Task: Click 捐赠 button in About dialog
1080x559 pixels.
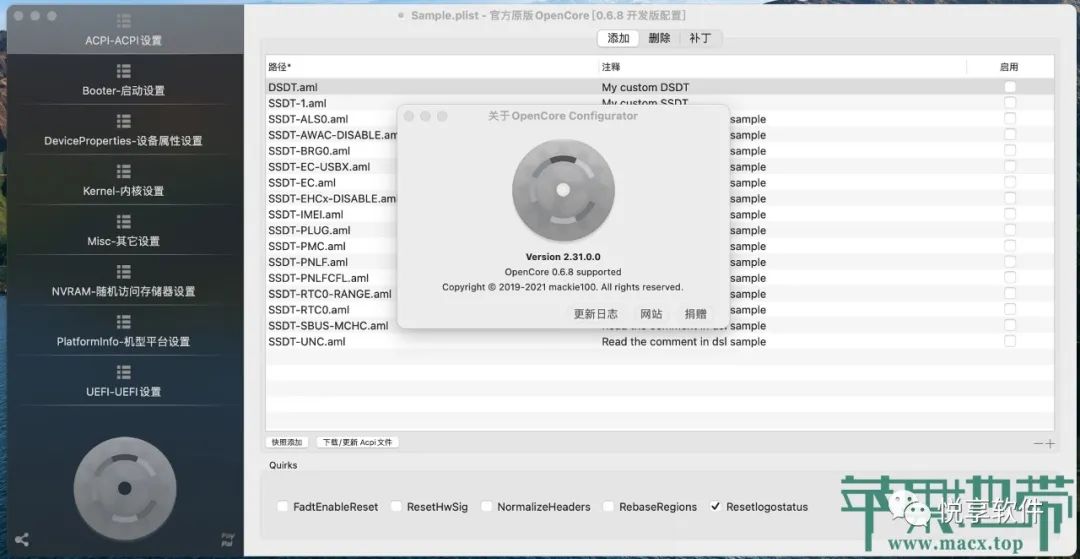Action: click(696, 314)
